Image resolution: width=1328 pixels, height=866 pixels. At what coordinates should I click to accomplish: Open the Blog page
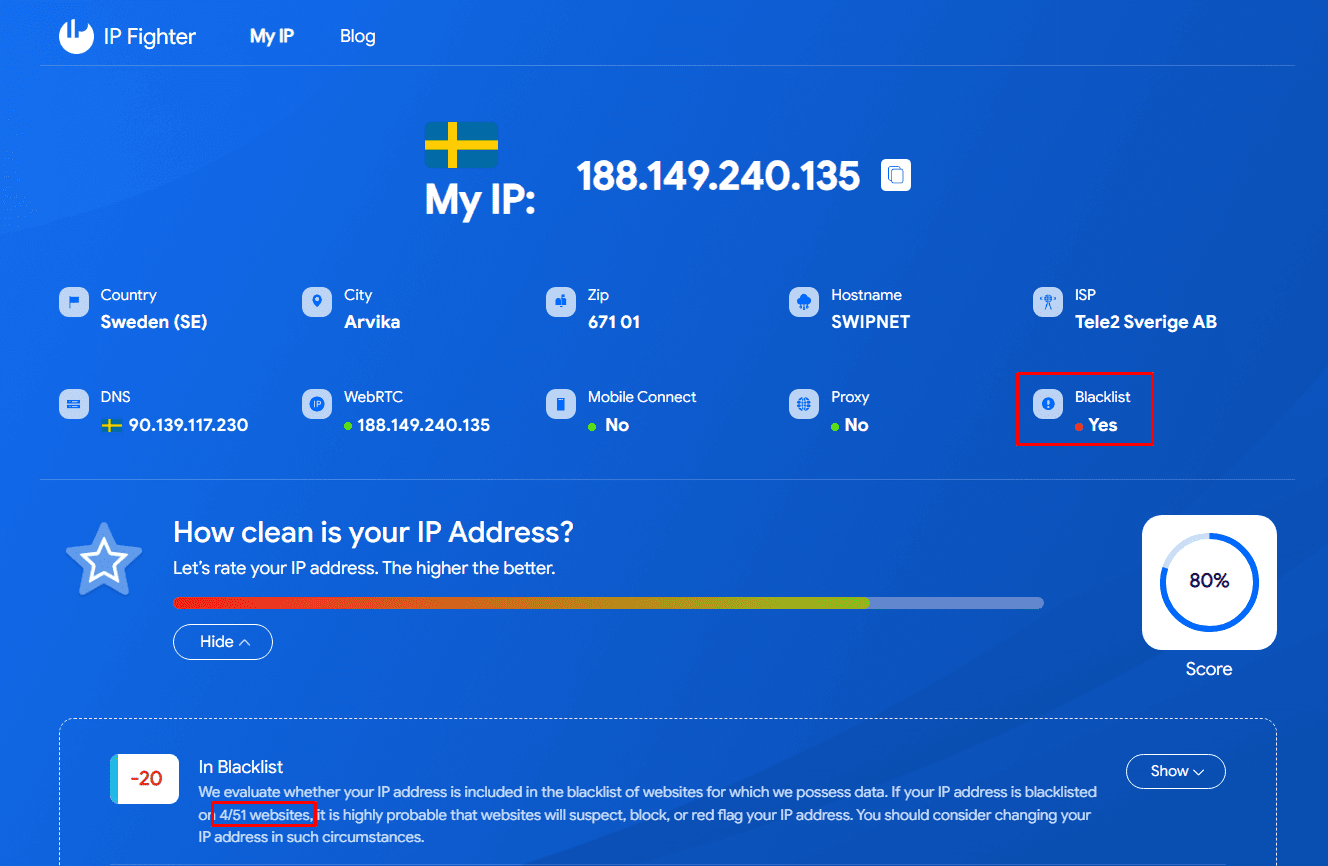[357, 36]
